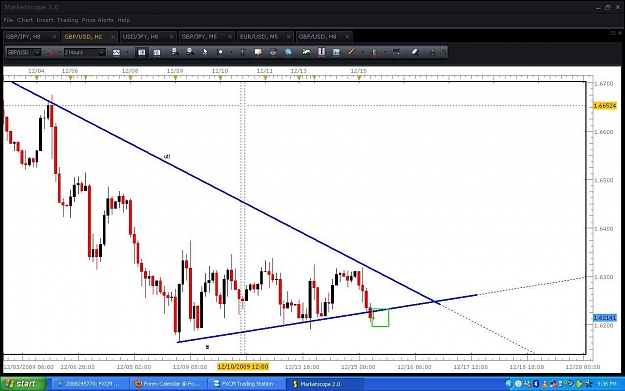Click the 1.62141 current price label
625x391 pixels.
[605, 318]
